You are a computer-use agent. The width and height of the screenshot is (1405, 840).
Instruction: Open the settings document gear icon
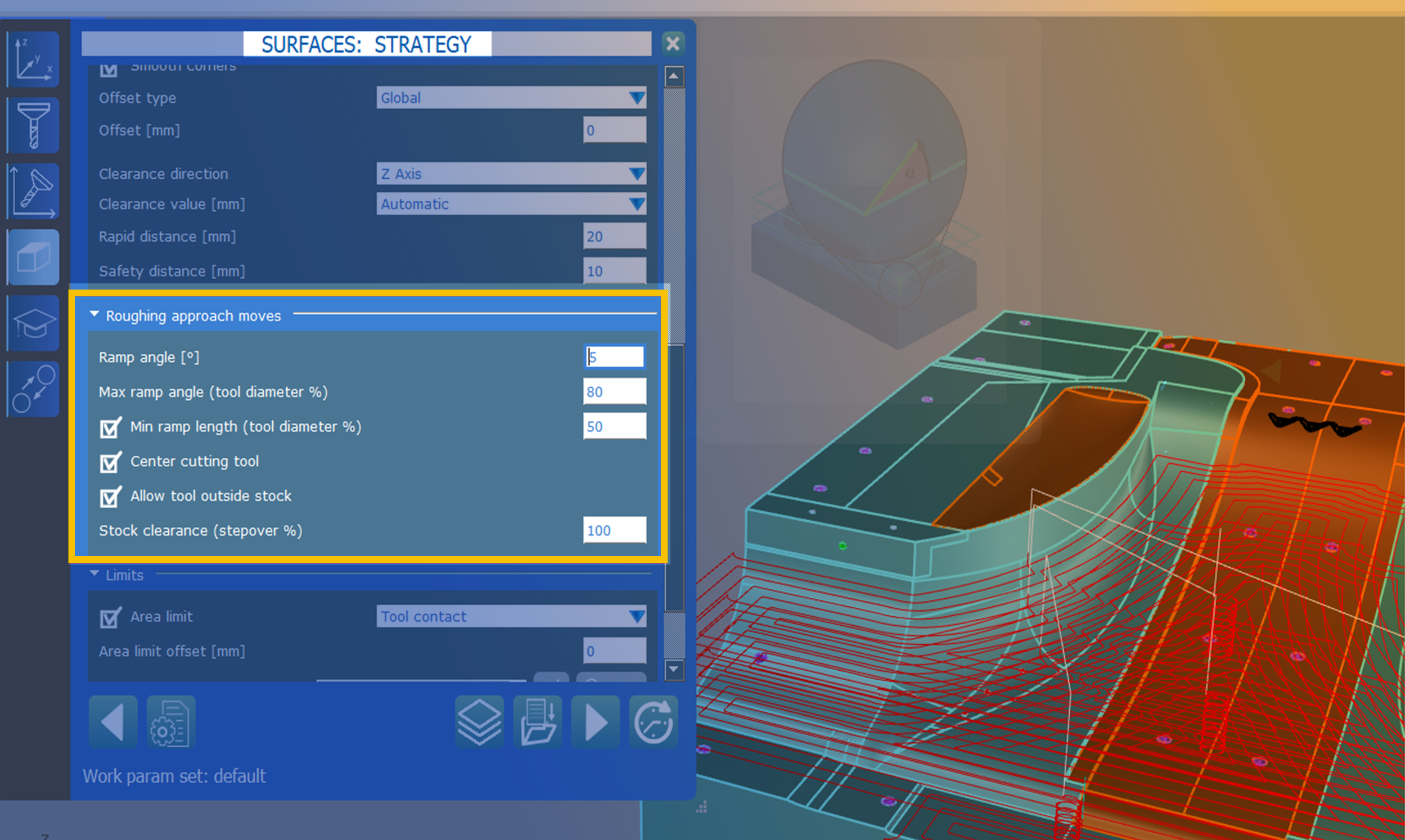tap(170, 722)
